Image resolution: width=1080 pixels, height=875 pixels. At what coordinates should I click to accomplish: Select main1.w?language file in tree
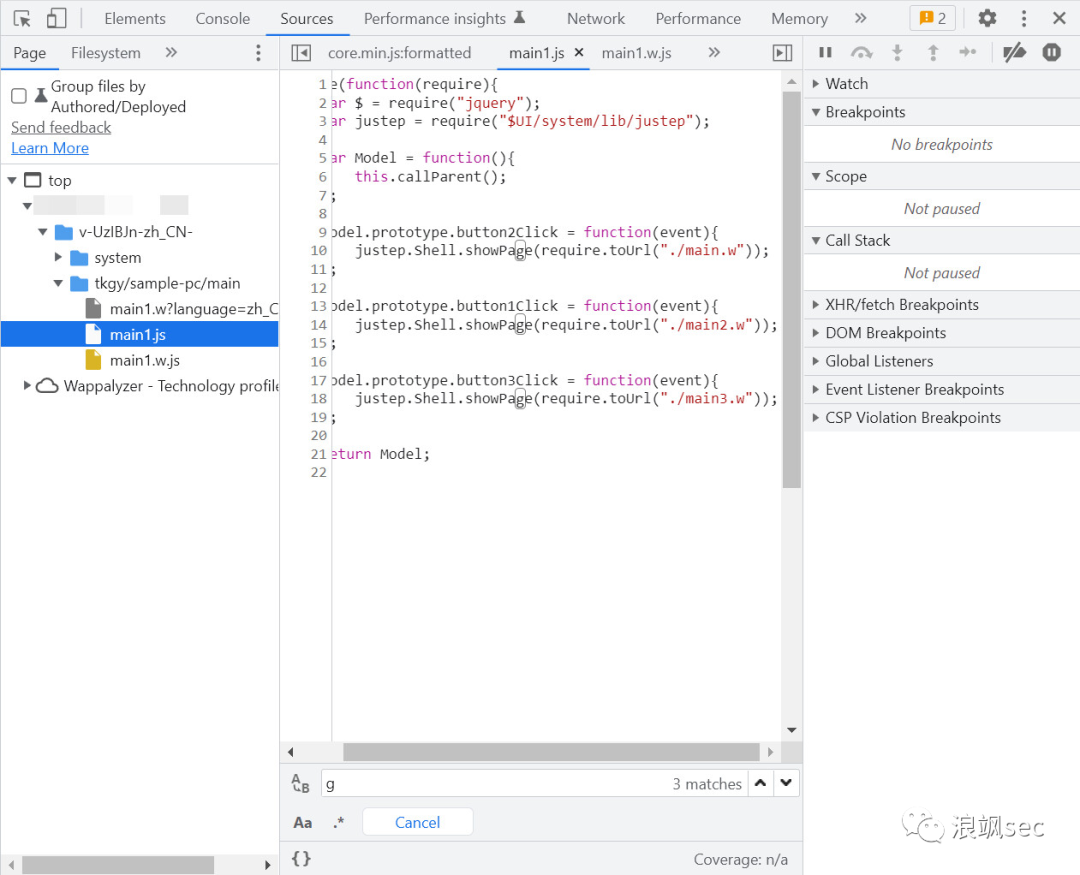pos(182,309)
